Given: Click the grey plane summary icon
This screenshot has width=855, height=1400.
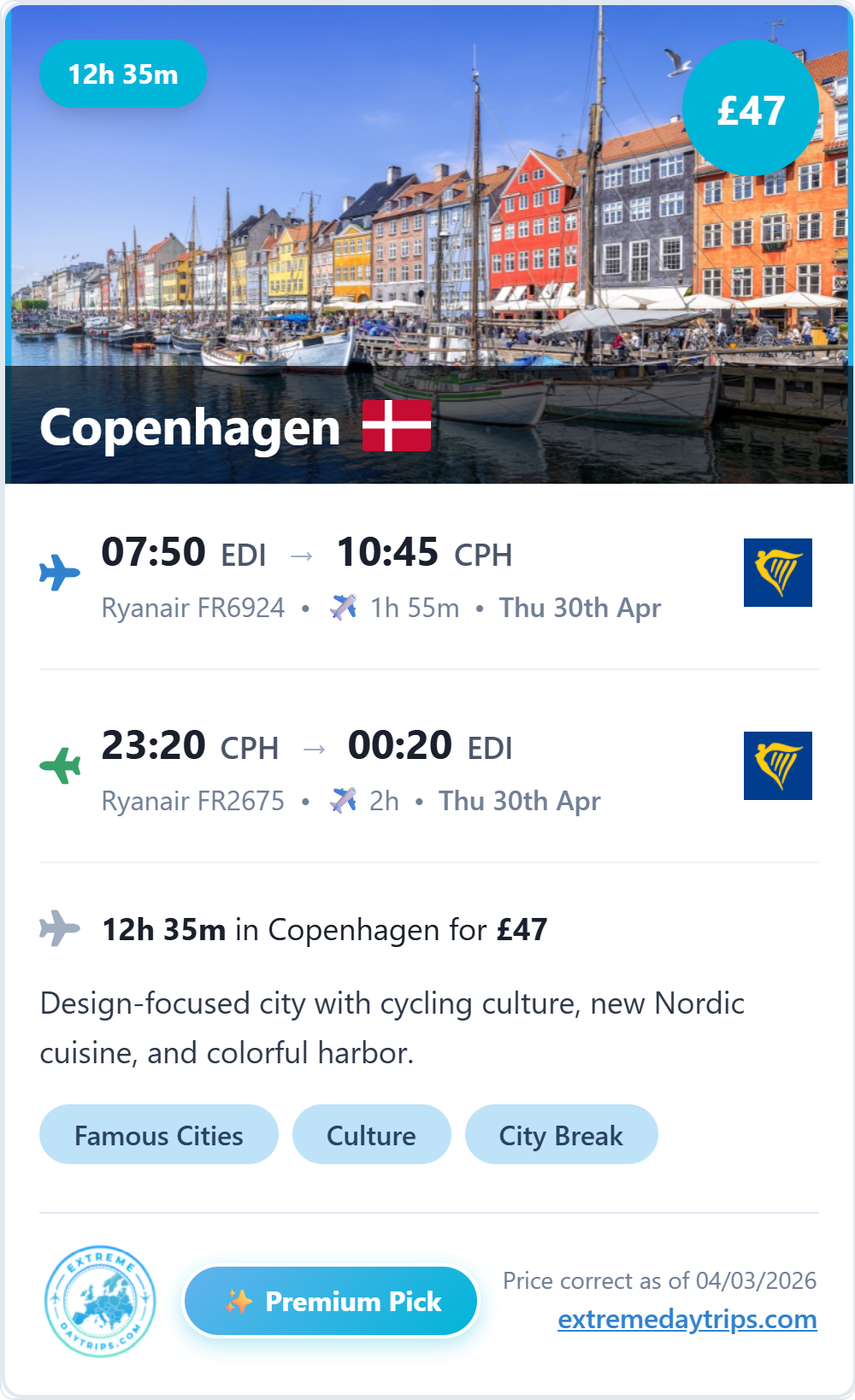Looking at the screenshot, I should pyautogui.click(x=60, y=928).
